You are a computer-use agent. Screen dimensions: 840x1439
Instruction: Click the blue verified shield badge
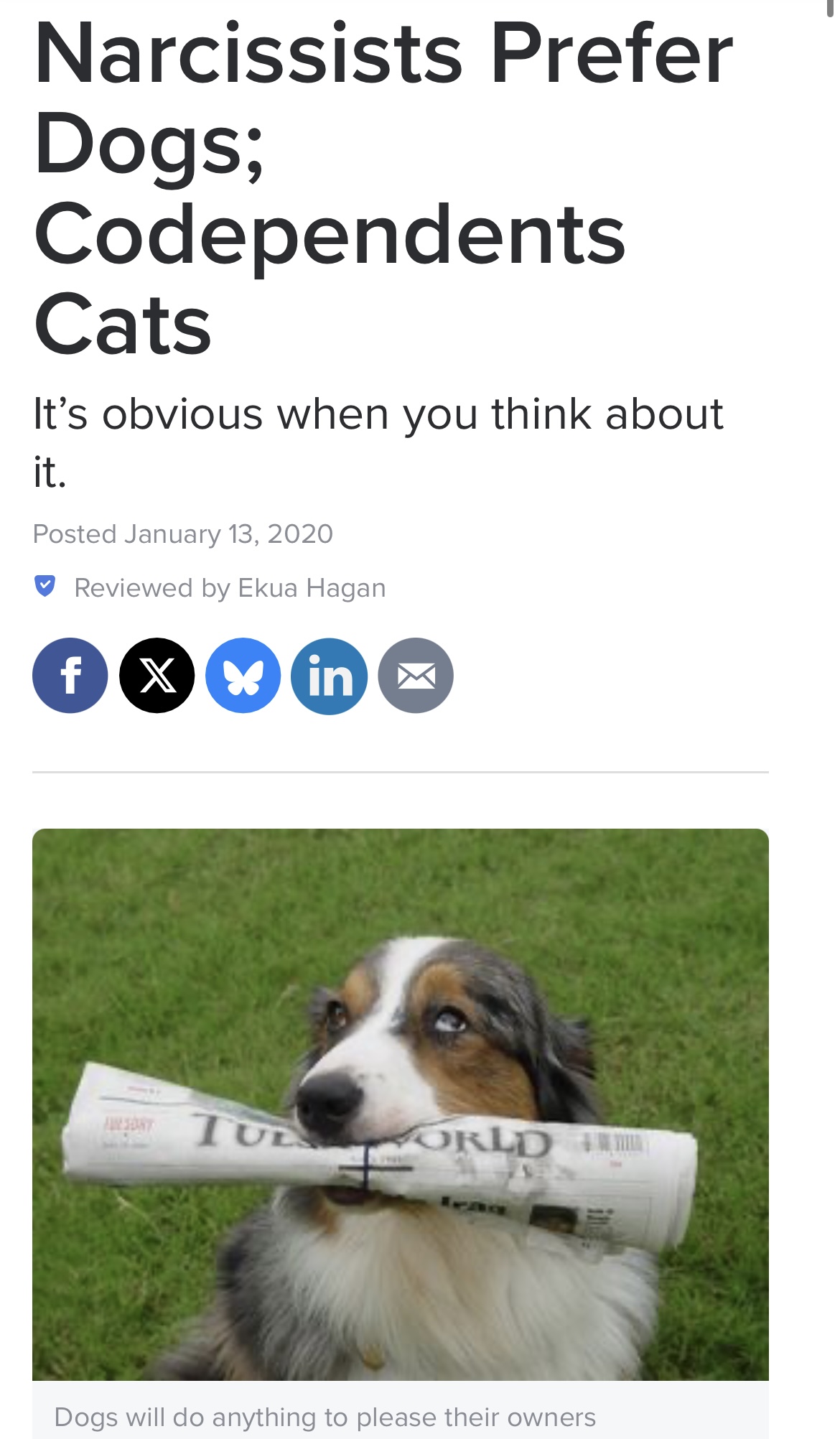click(x=45, y=586)
